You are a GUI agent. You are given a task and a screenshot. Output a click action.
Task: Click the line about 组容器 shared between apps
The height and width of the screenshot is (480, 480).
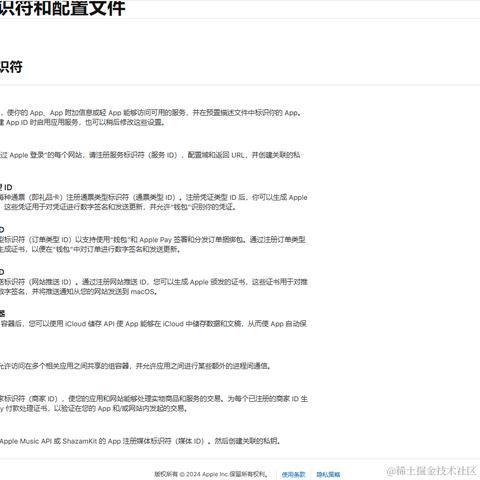click(135, 366)
